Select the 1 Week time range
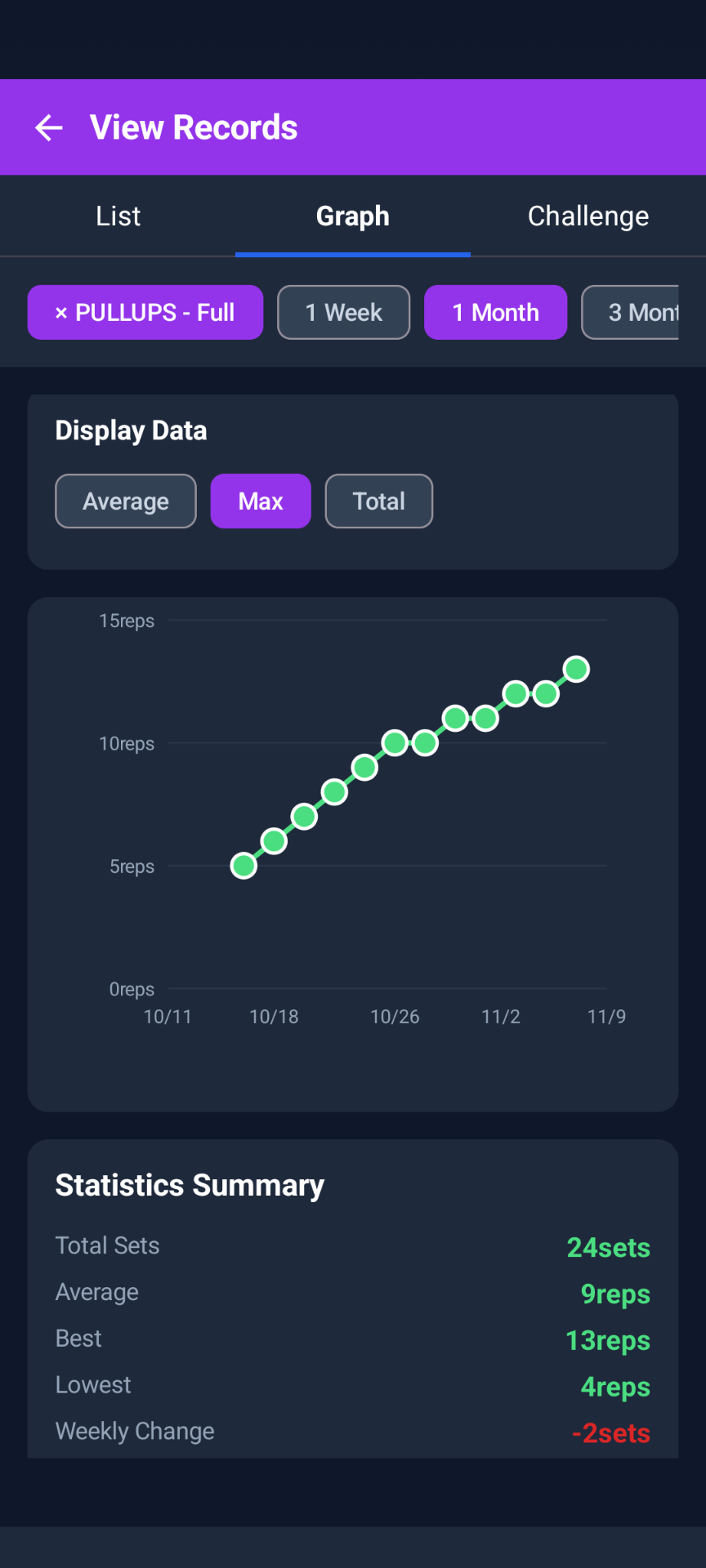 point(343,313)
